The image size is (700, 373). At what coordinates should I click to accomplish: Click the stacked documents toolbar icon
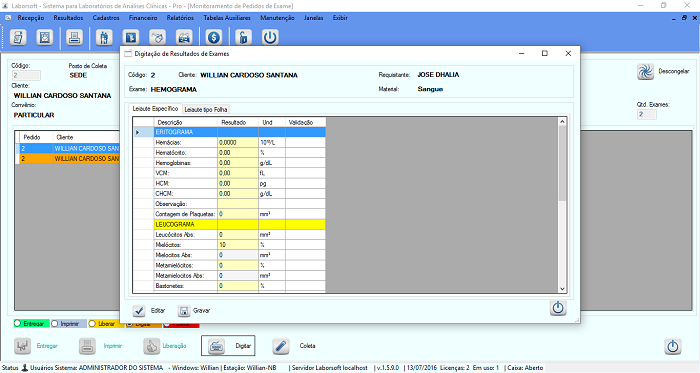click(x=18, y=37)
